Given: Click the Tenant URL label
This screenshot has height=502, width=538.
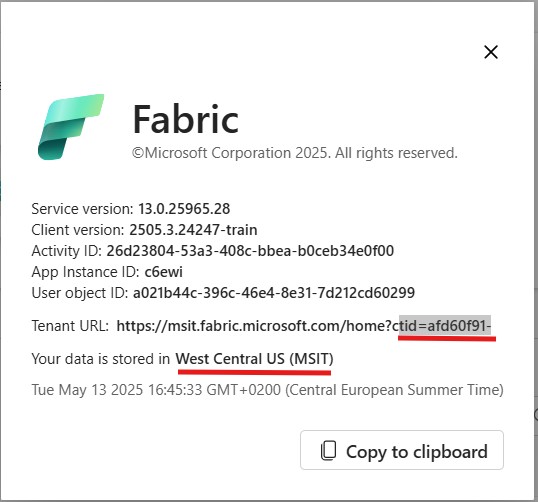Looking at the screenshot, I should pyautogui.click(x=70, y=326).
